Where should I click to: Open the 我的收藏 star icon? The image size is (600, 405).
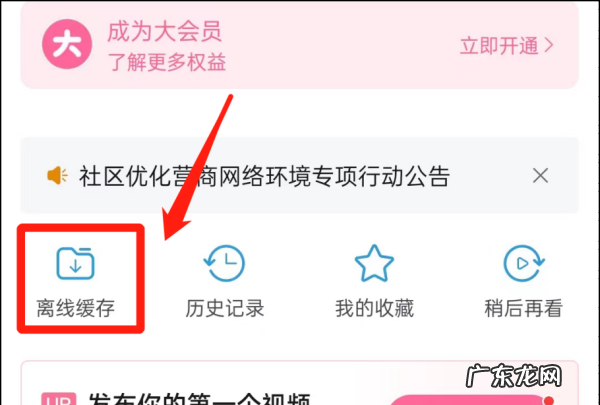tap(374, 263)
